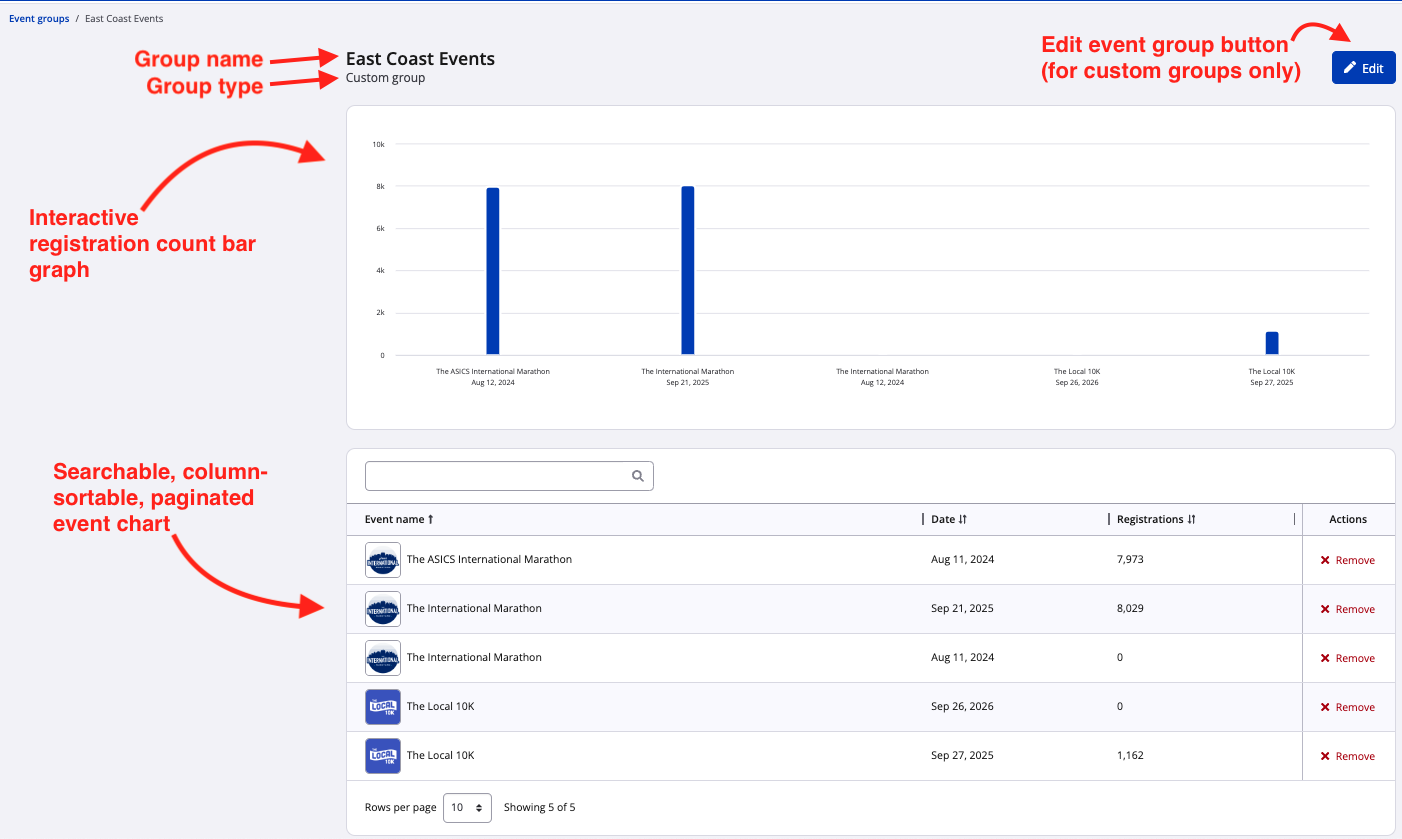Click the ASICS International Marathon event logo
The height and width of the screenshot is (839, 1402).
point(382,560)
